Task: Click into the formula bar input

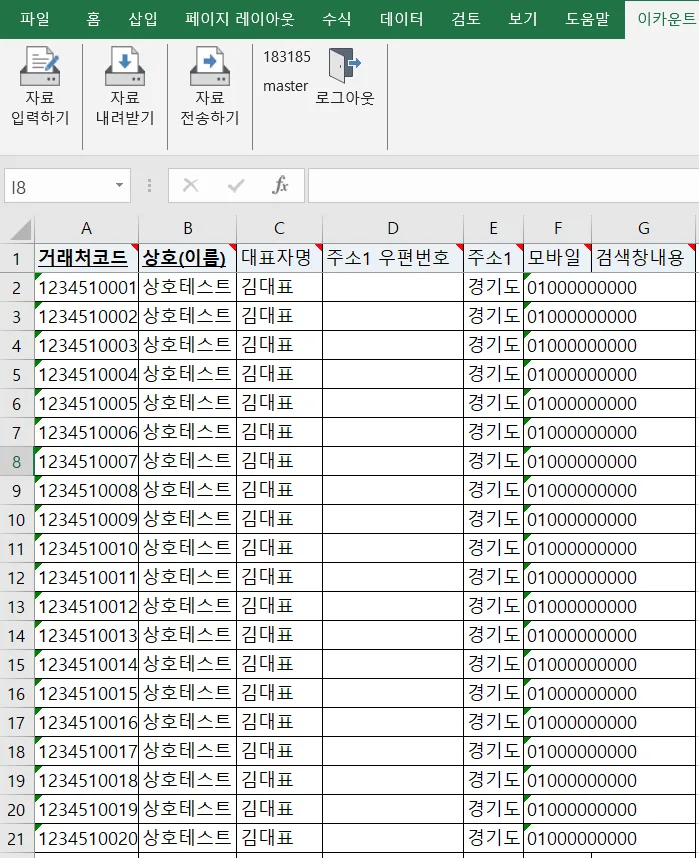Action: point(504,186)
